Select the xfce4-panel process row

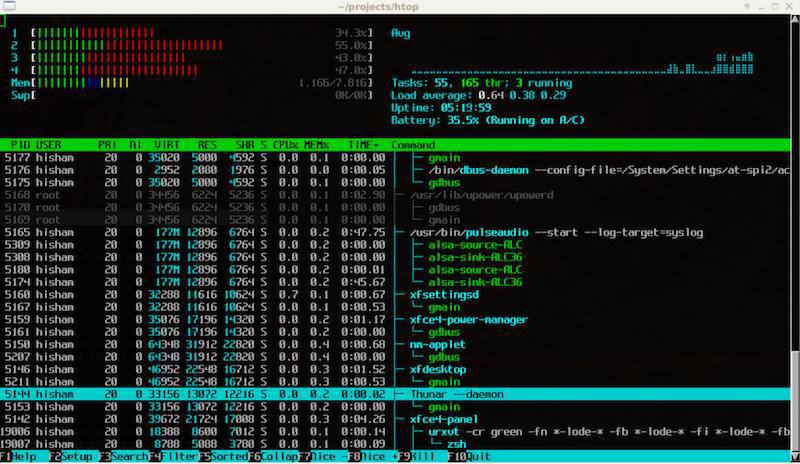pos(395,419)
